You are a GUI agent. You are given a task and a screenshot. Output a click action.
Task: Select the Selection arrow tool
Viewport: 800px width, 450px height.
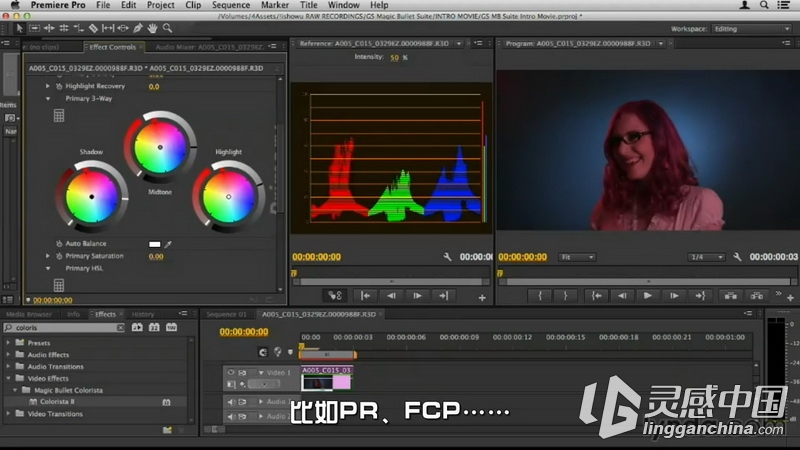click(19, 29)
